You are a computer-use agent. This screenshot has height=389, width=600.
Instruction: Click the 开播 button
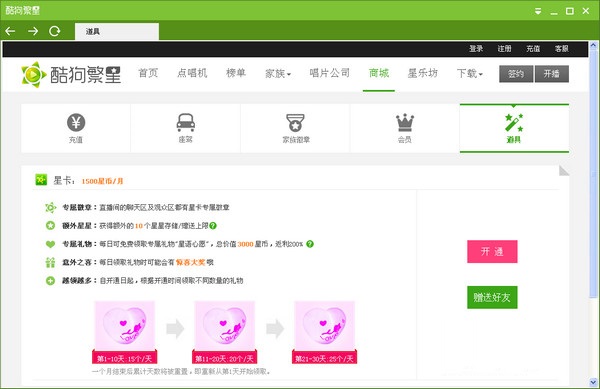pyautogui.click(x=552, y=74)
